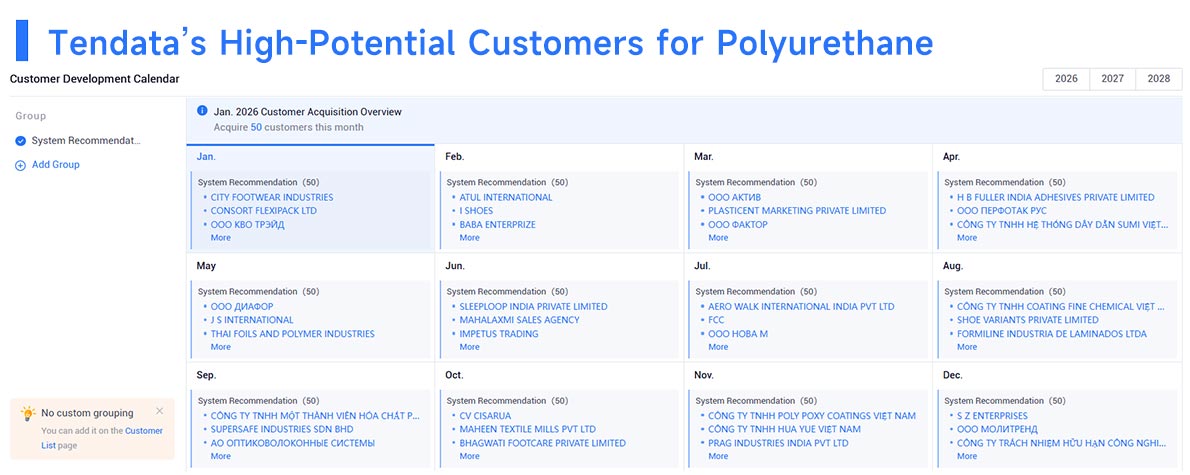The width and height of the screenshot is (1190, 475).
Task: Open CITY FOOTWEAR INDUSTRIES customer
Action: (x=272, y=197)
